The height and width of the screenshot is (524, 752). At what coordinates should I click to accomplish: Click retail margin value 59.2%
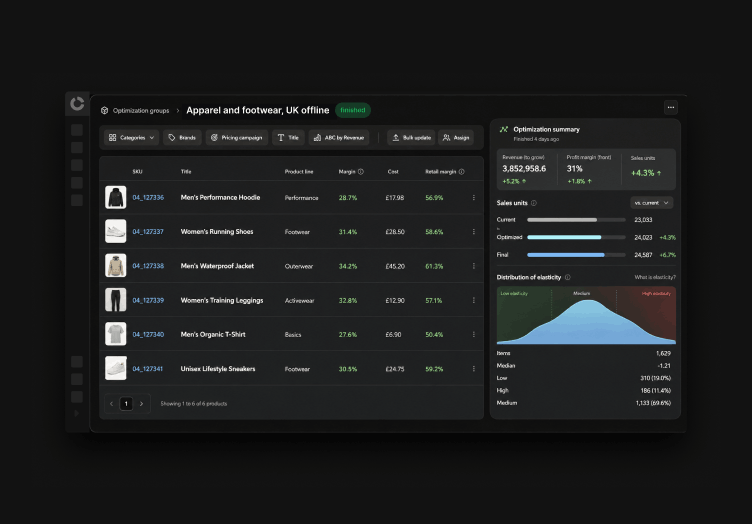tap(434, 369)
